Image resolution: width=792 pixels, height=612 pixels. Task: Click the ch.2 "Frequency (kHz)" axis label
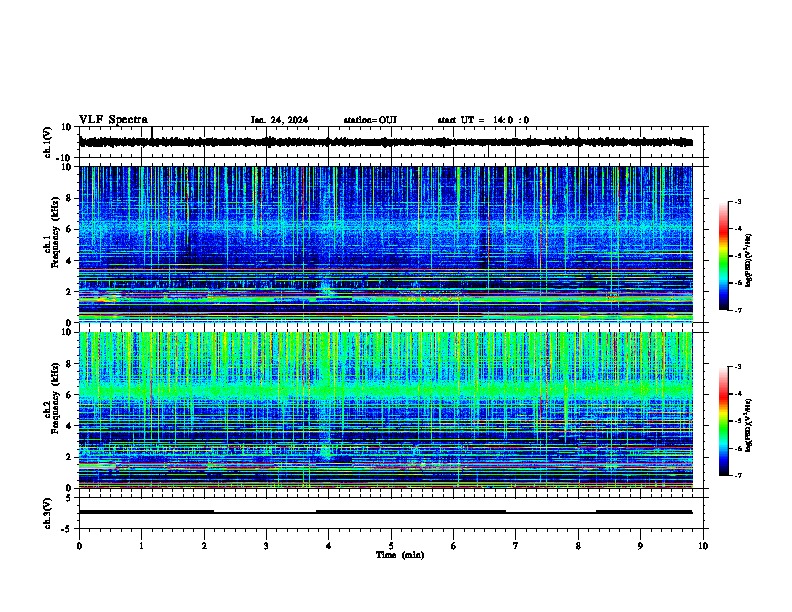pos(56,398)
